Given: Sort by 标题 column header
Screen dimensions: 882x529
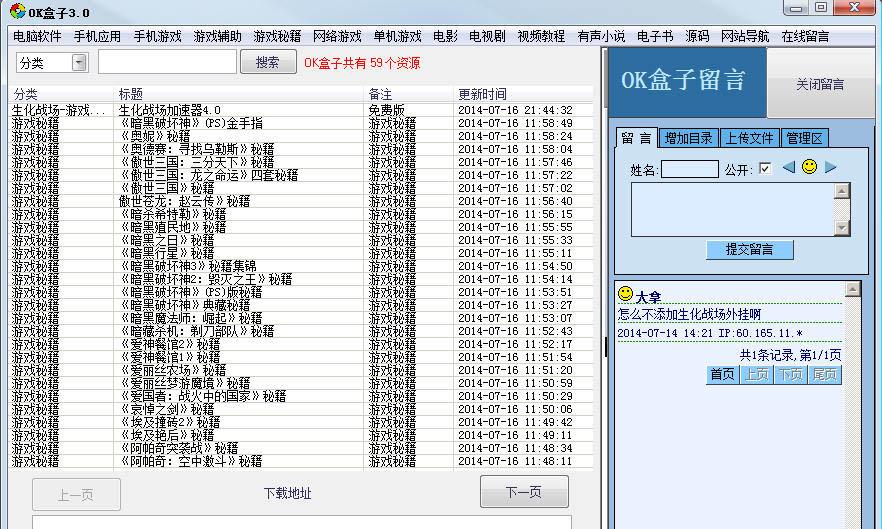Looking at the screenshot, I should [x=238, y=94].
